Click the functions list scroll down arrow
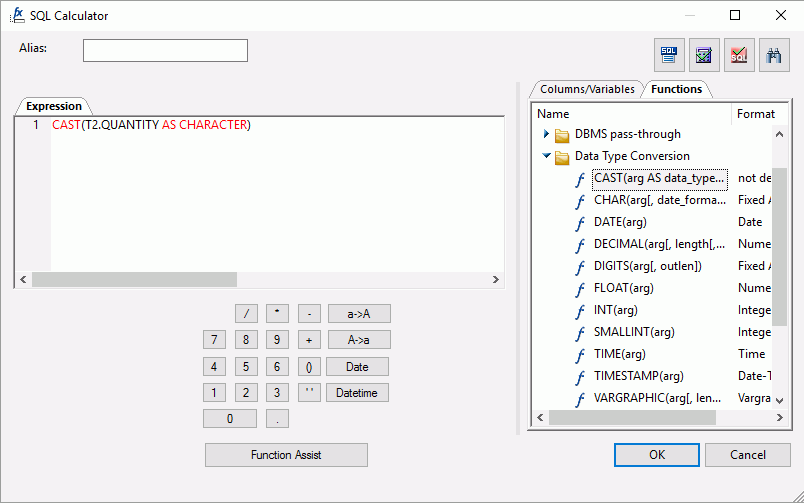 click(x=779, y=401)
